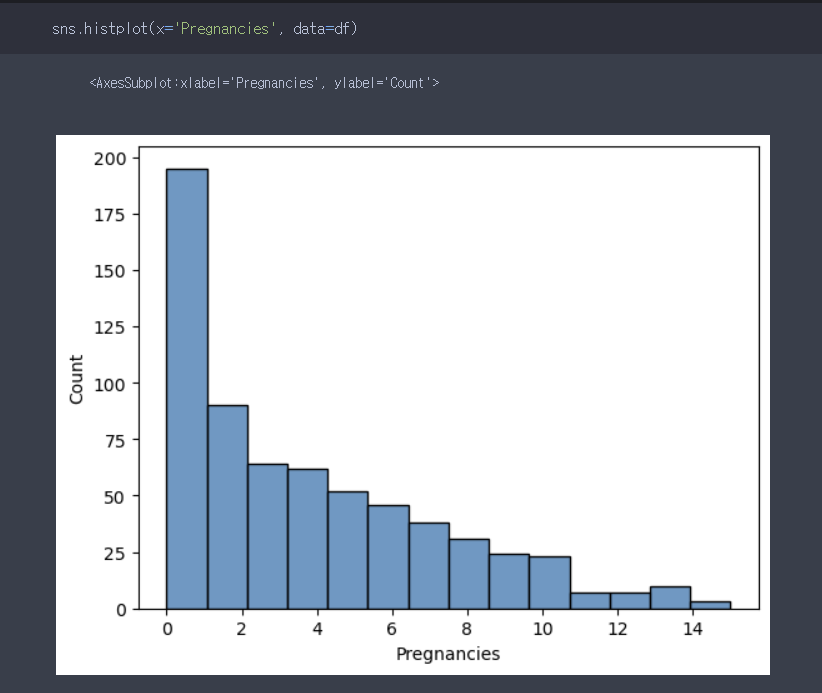Select the 'Pregnancies' string in the code
This screenshot has width=822, height=693.
coord(225,28)
